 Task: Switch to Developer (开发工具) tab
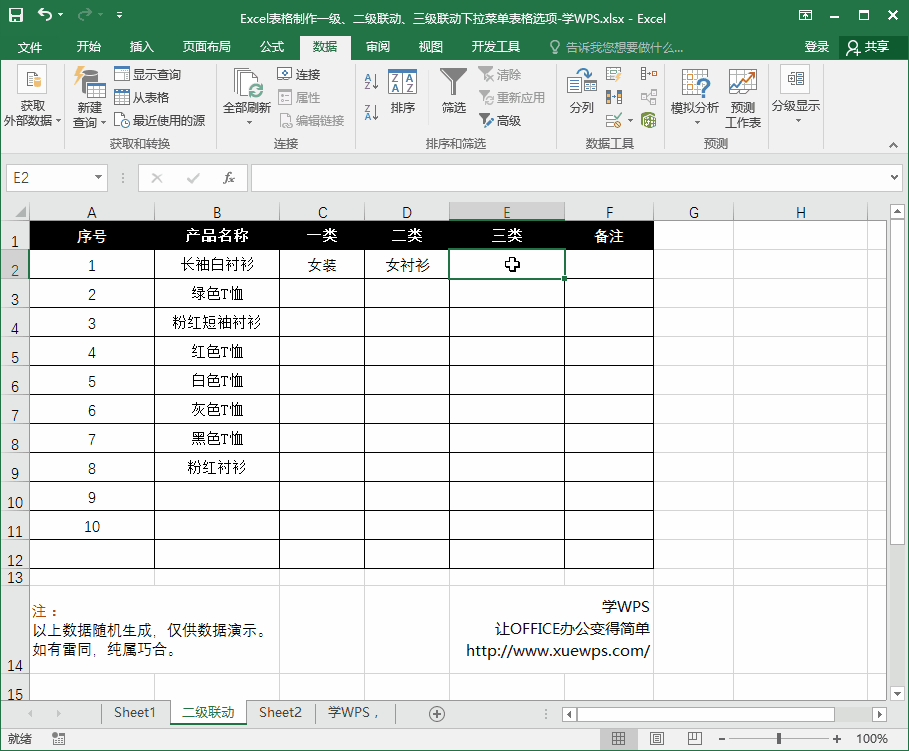tap(496, 46)
